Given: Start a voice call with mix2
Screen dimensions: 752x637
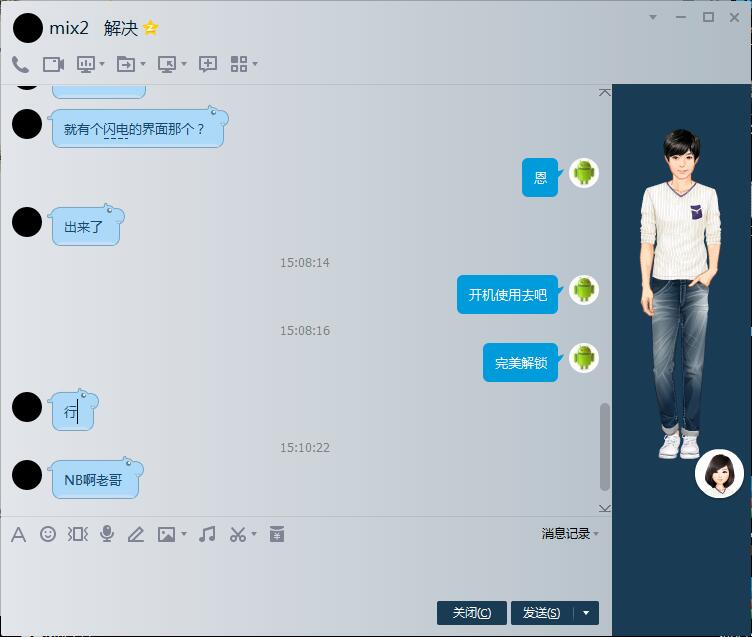Looking at the screenshot, I should pyautogui.click(x=20, y=64).
